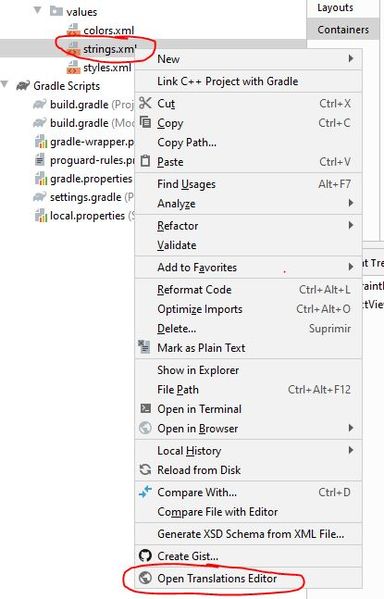Expand the New submenu arrow
Screen dimensions: 384x599
(351, 58)
